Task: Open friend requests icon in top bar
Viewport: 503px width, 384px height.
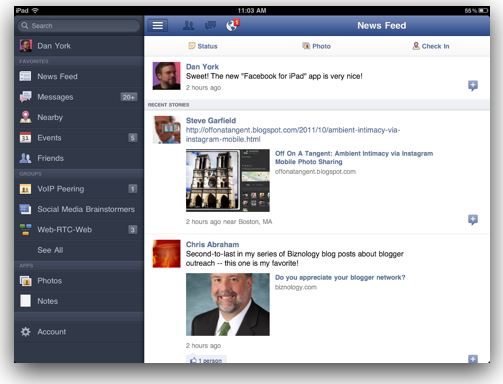Action: 189,25
